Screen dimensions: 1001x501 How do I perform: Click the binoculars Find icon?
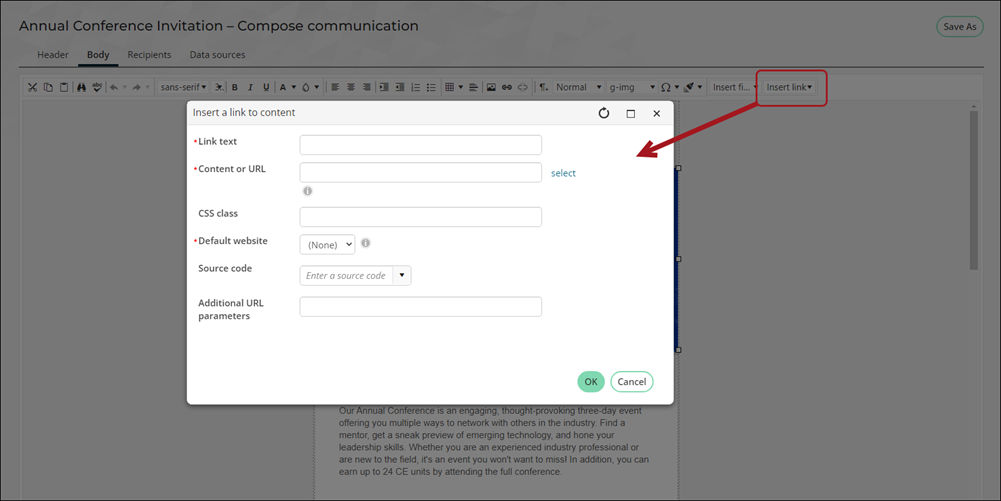(x=82, y=87)
